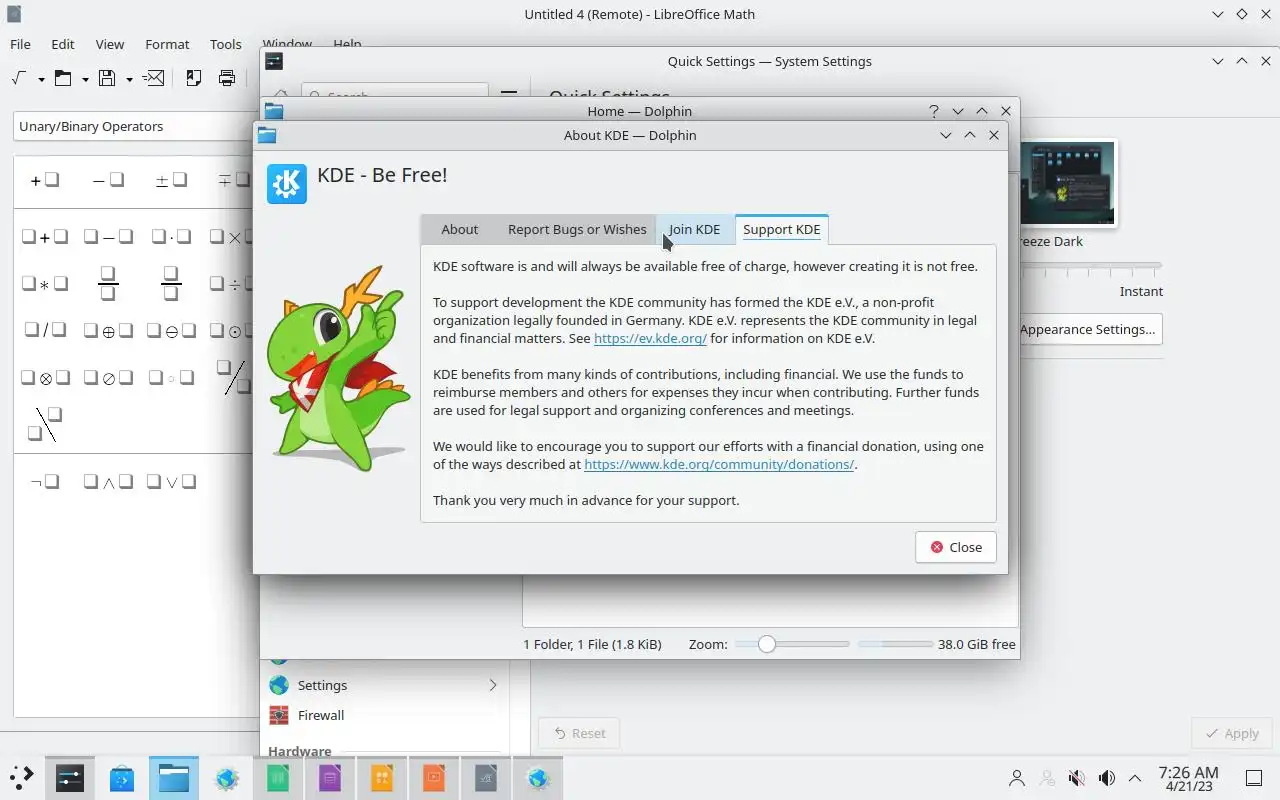This screenshot has width=1280, height=800.
Task: Open the Firewall entry in System Settings sidebar
Action: point(384,715)
